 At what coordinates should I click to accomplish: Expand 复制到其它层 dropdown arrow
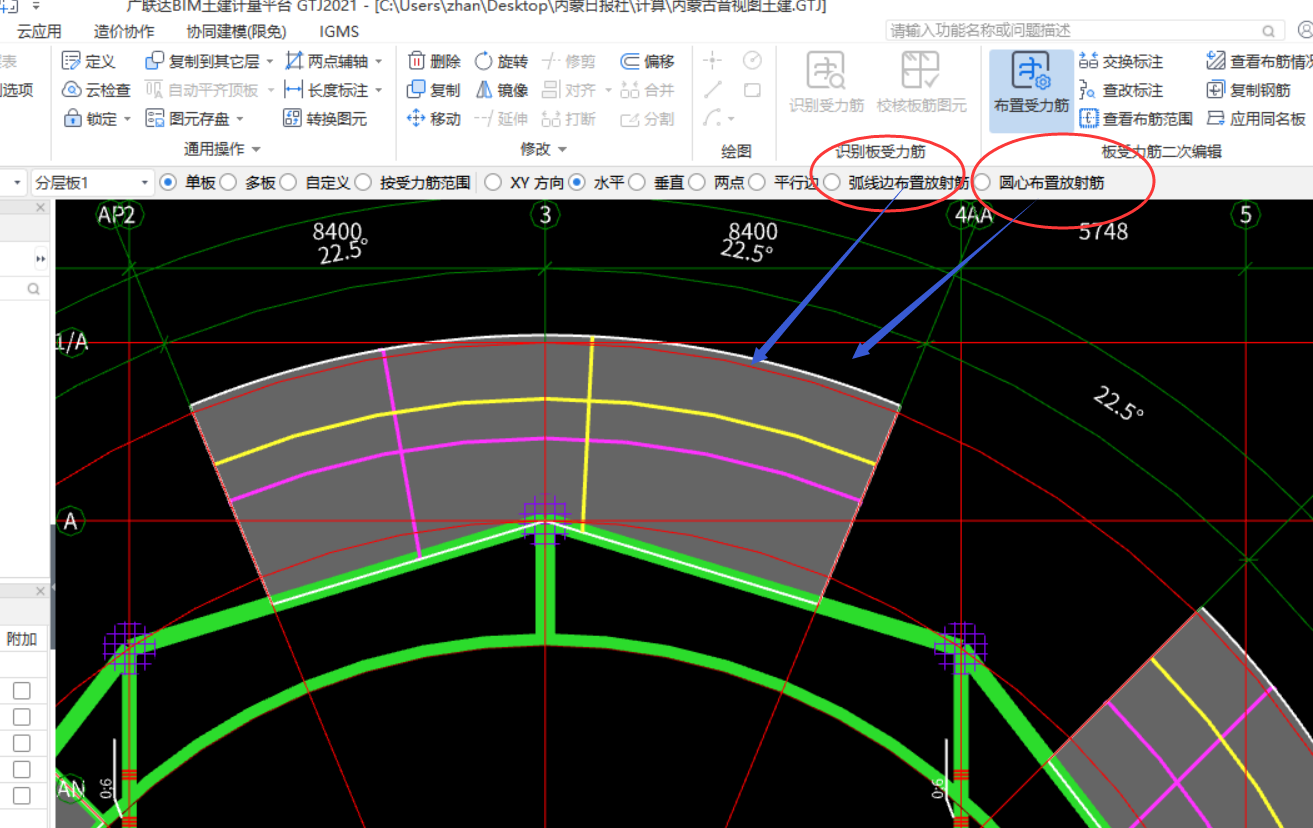tap(270, 62)
